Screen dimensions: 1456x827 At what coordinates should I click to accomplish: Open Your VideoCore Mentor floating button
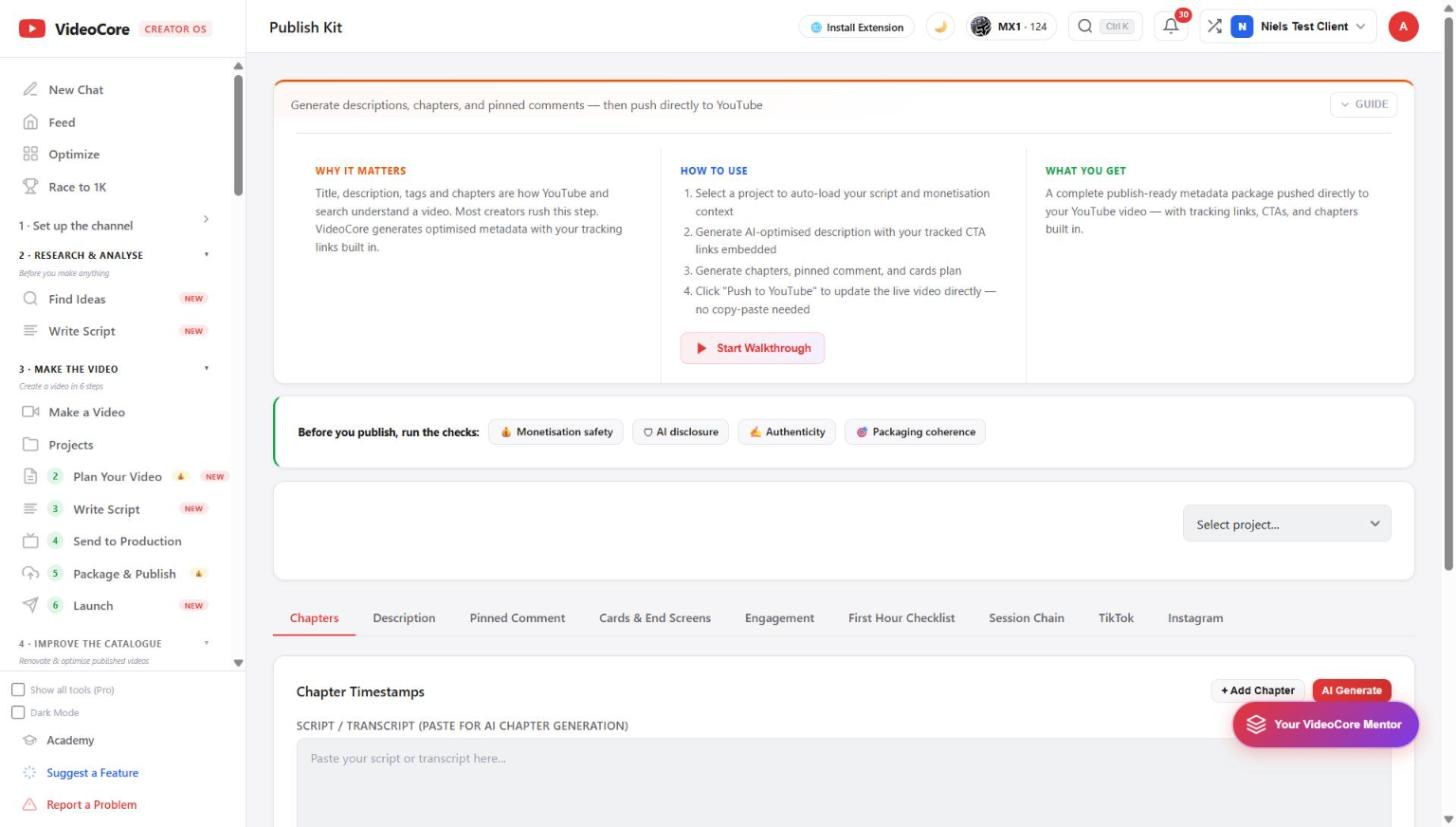pyautogui.click(x=1325, y=724)
